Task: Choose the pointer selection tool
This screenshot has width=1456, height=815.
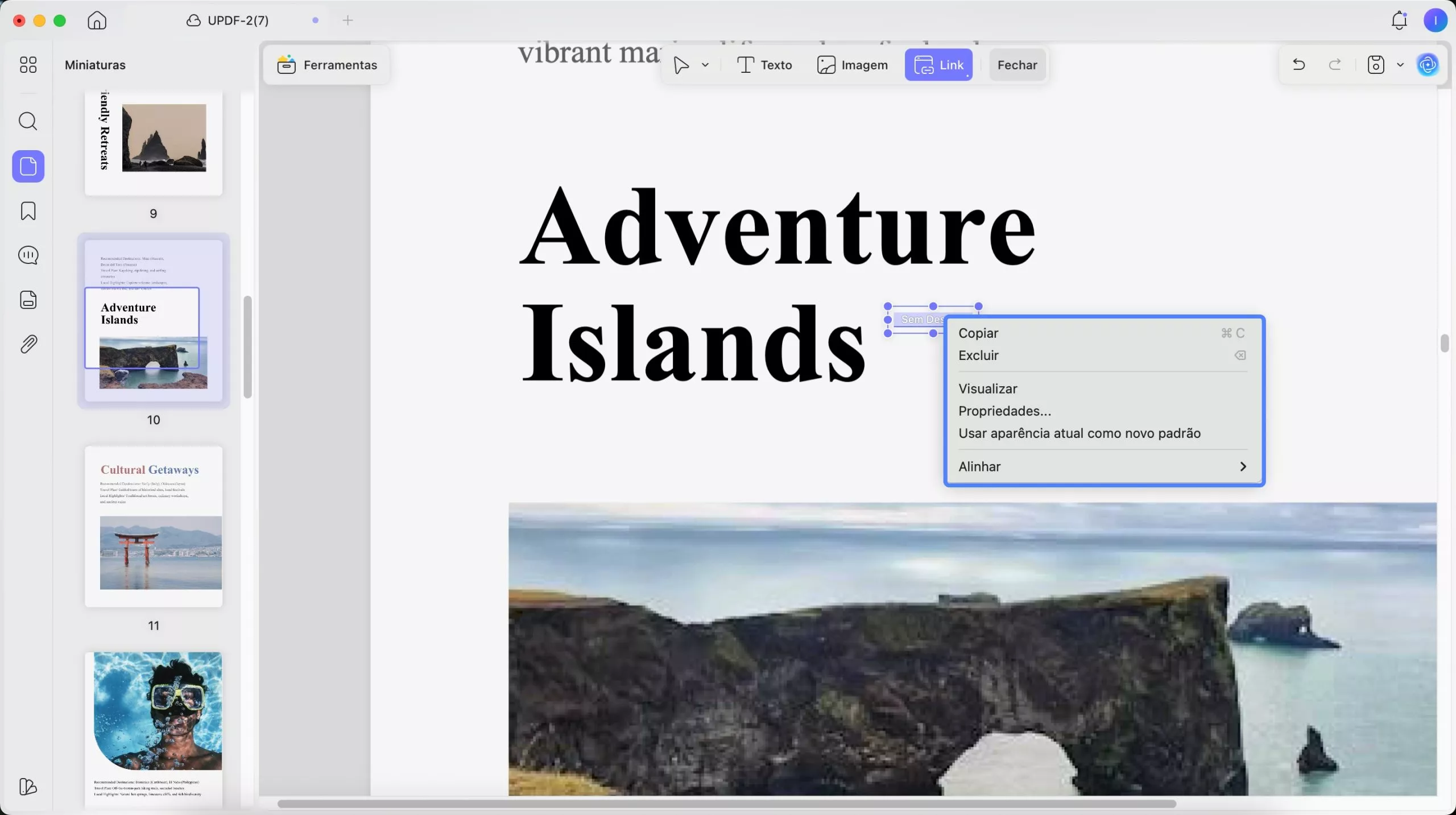Action: click(x=681, y=65)
